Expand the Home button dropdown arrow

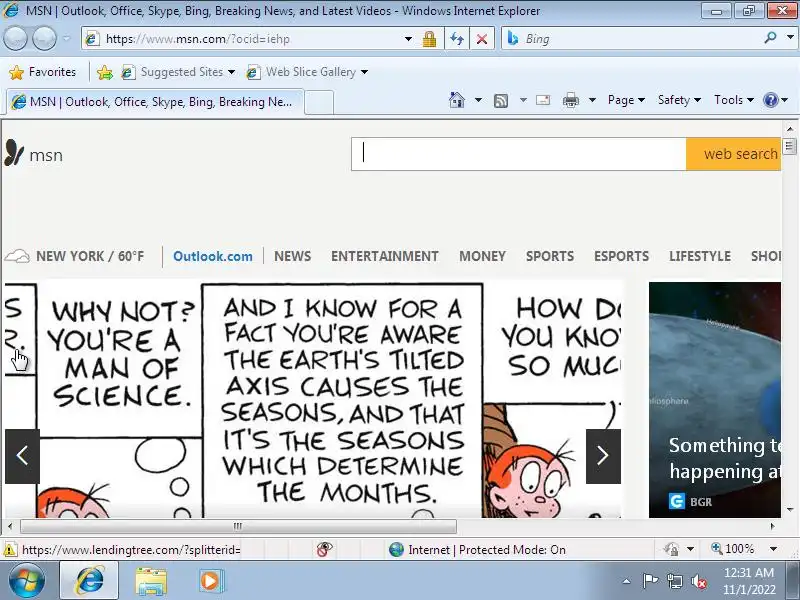(x=478, y=100)
